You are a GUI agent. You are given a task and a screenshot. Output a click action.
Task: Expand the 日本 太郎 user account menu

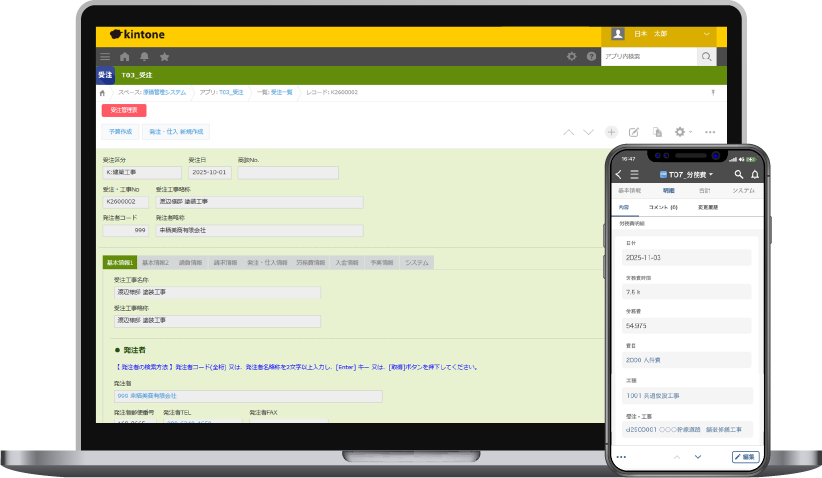point(706,34)
